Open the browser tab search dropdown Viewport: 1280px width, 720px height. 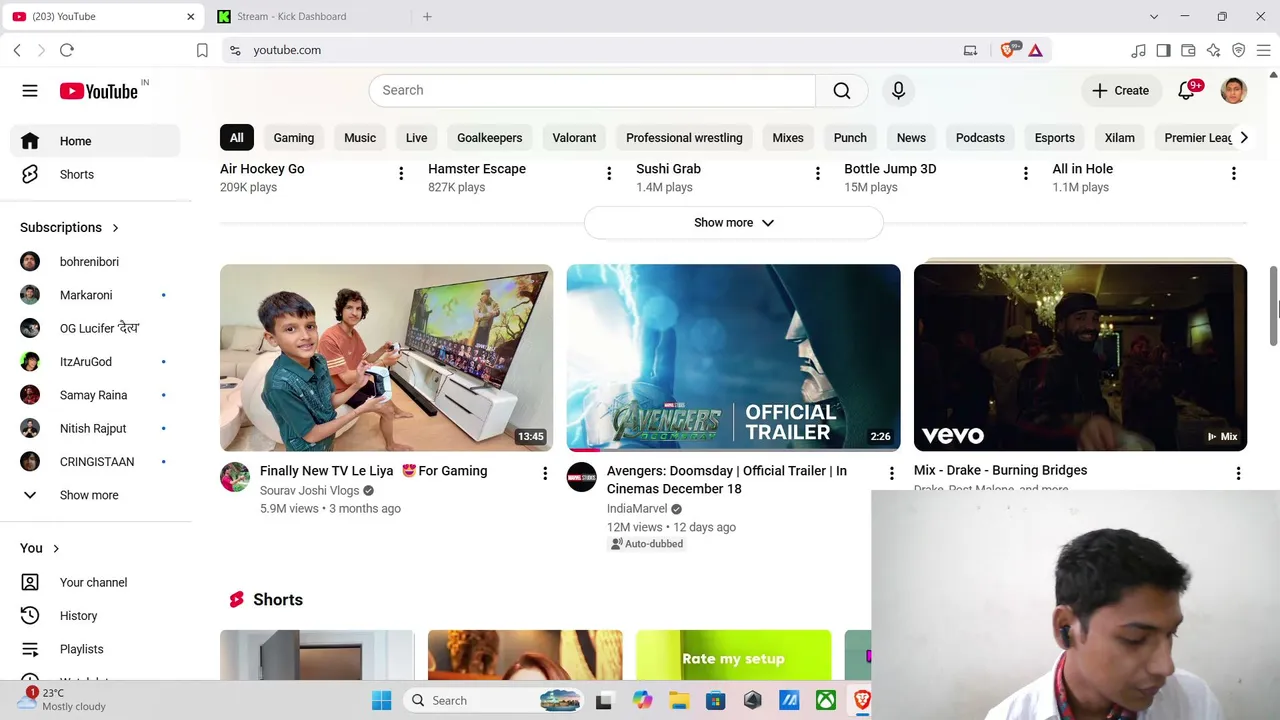(1154, 16)
